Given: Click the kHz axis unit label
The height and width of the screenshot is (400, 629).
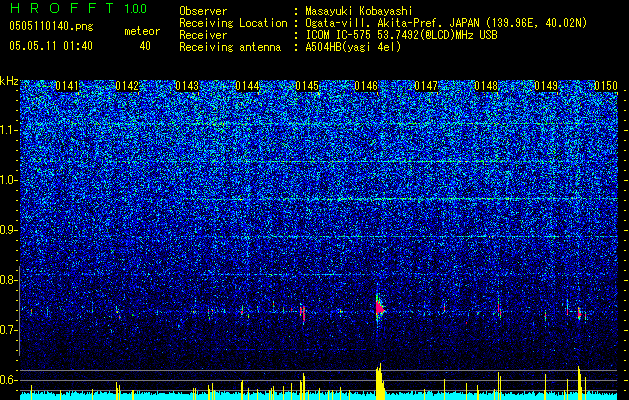Looking at the screenshot, I should tap(9, 81).
